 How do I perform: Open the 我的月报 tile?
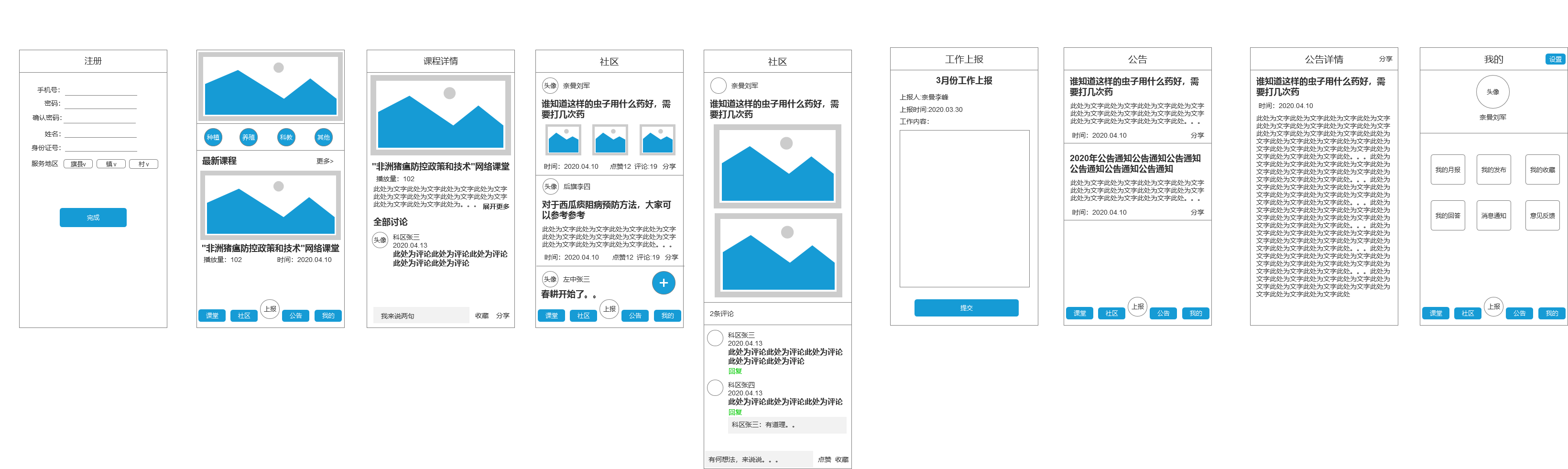1448,170
